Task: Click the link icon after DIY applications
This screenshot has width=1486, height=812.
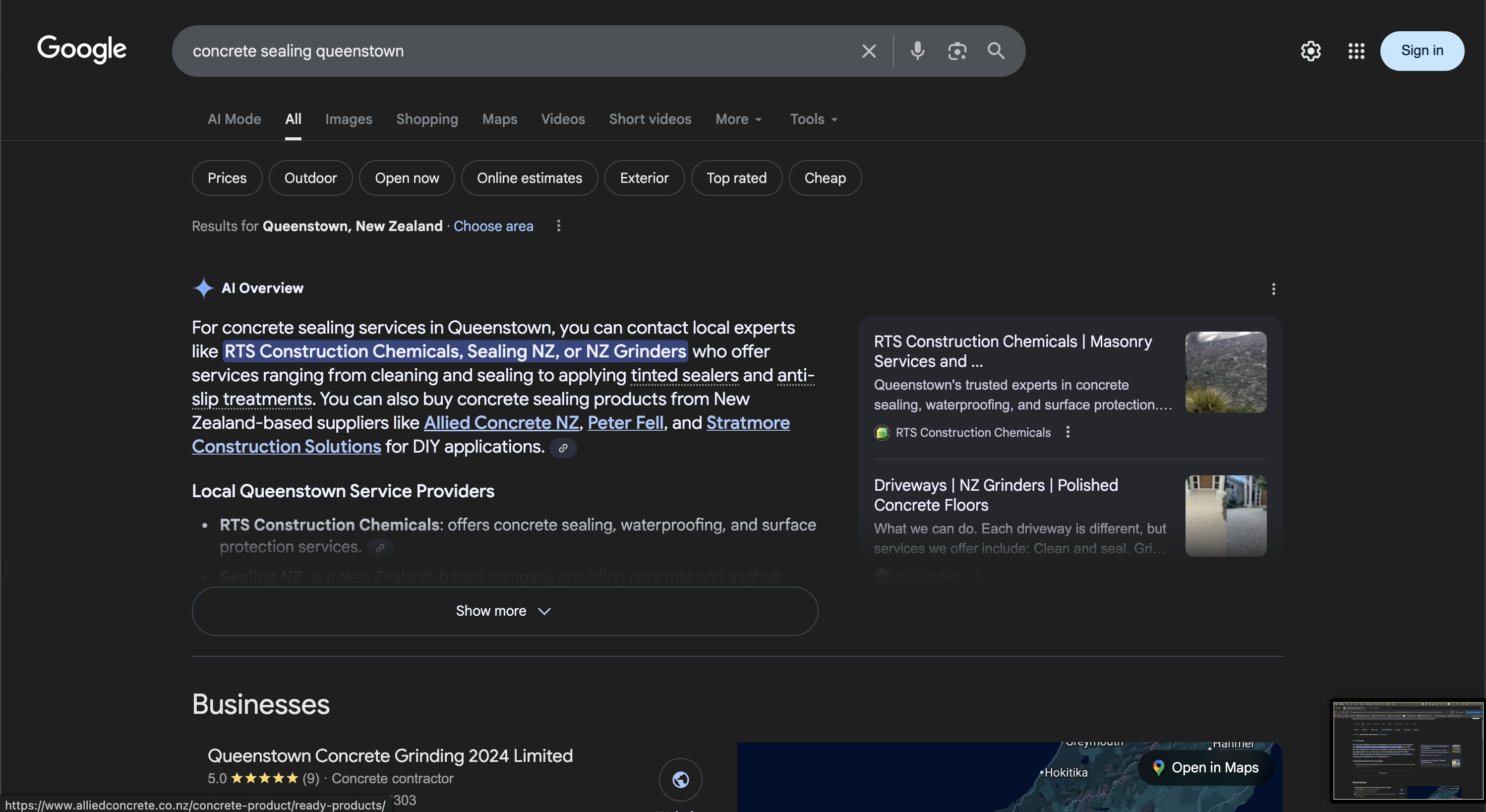Action: [563, 448]
